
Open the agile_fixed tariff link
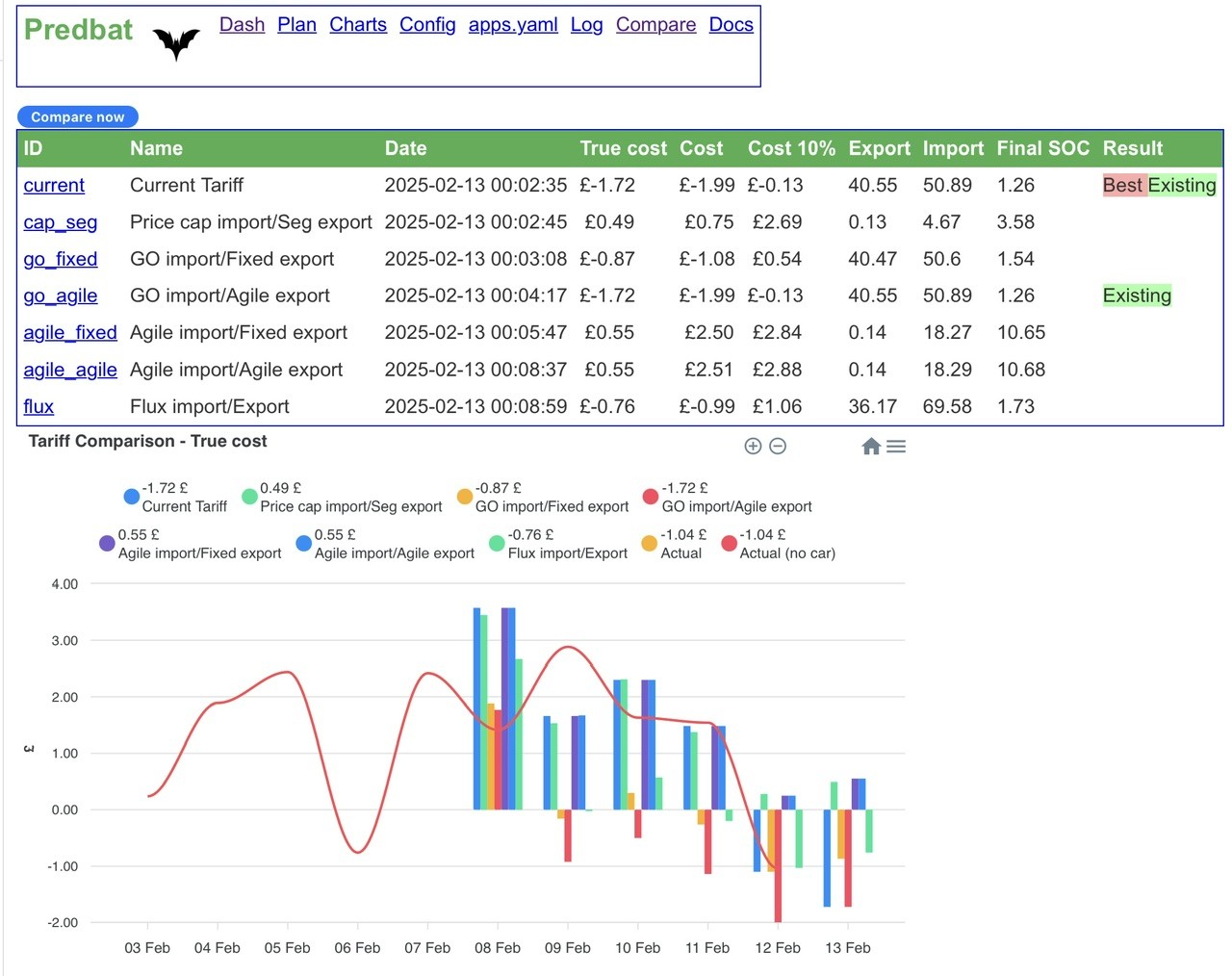click(x=70, y=332)
